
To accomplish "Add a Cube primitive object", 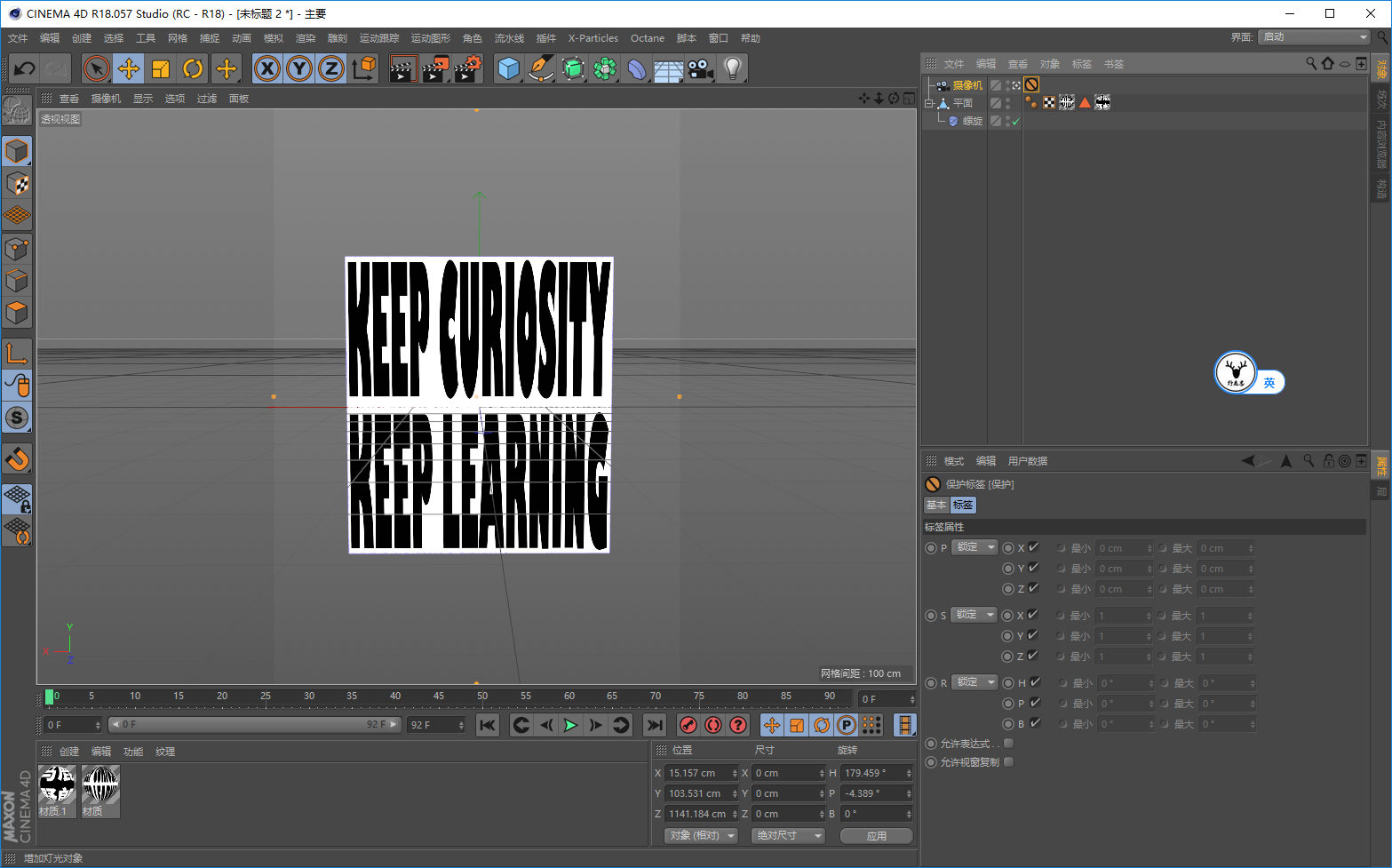I will [509, 68].
